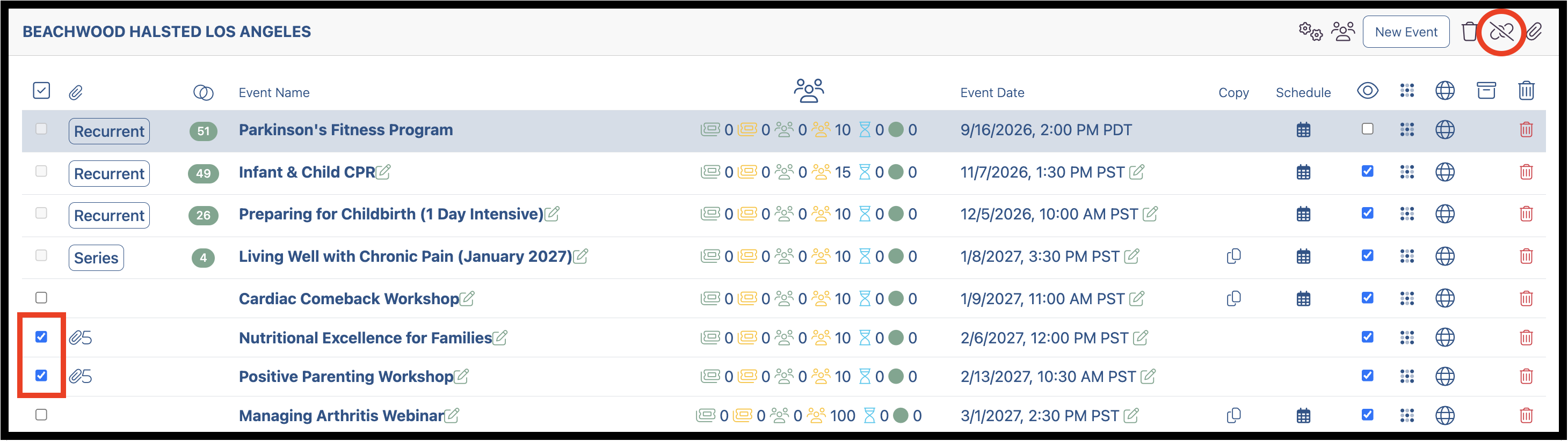The image size is (1568, 441).
Task: Click Recurrent badge on Infant & Child CPR
Action: point(109,173)
